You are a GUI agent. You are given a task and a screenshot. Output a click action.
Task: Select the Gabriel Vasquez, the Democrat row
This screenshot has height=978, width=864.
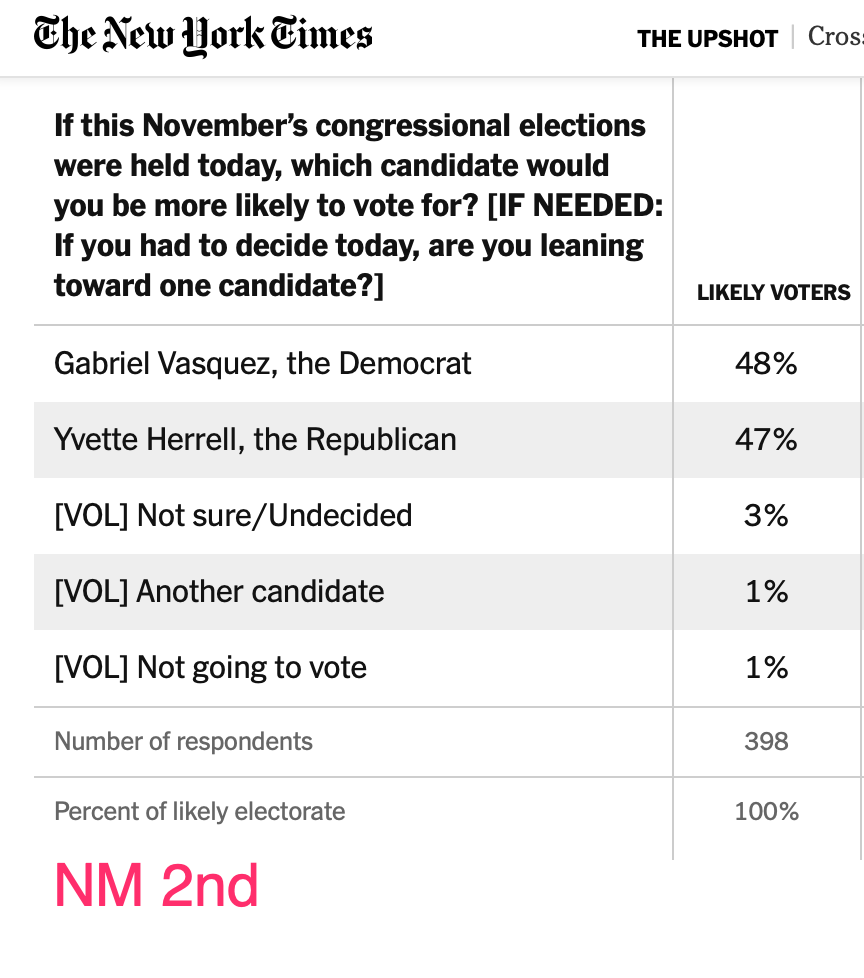point(262,363)
